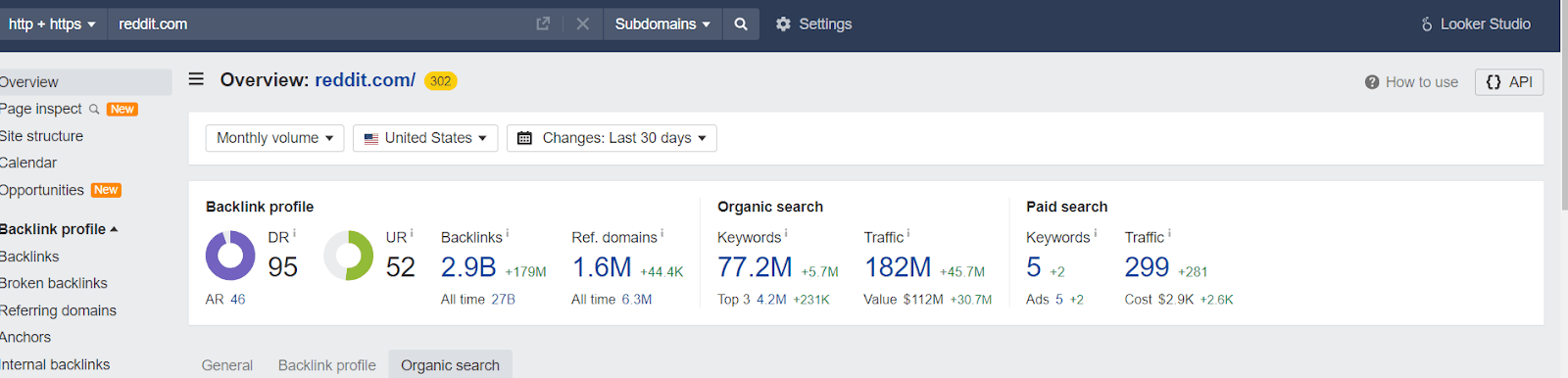Viewport: 1568px width, 378px height.
Task: Click the magnifier search button
Action: [741, 24]
